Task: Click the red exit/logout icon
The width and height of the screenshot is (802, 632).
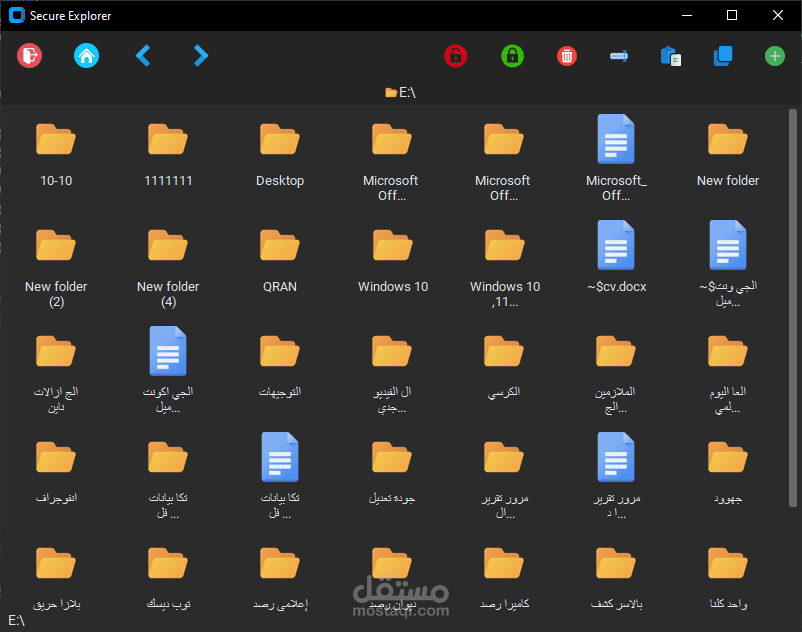Action: (x=29, y=56)
